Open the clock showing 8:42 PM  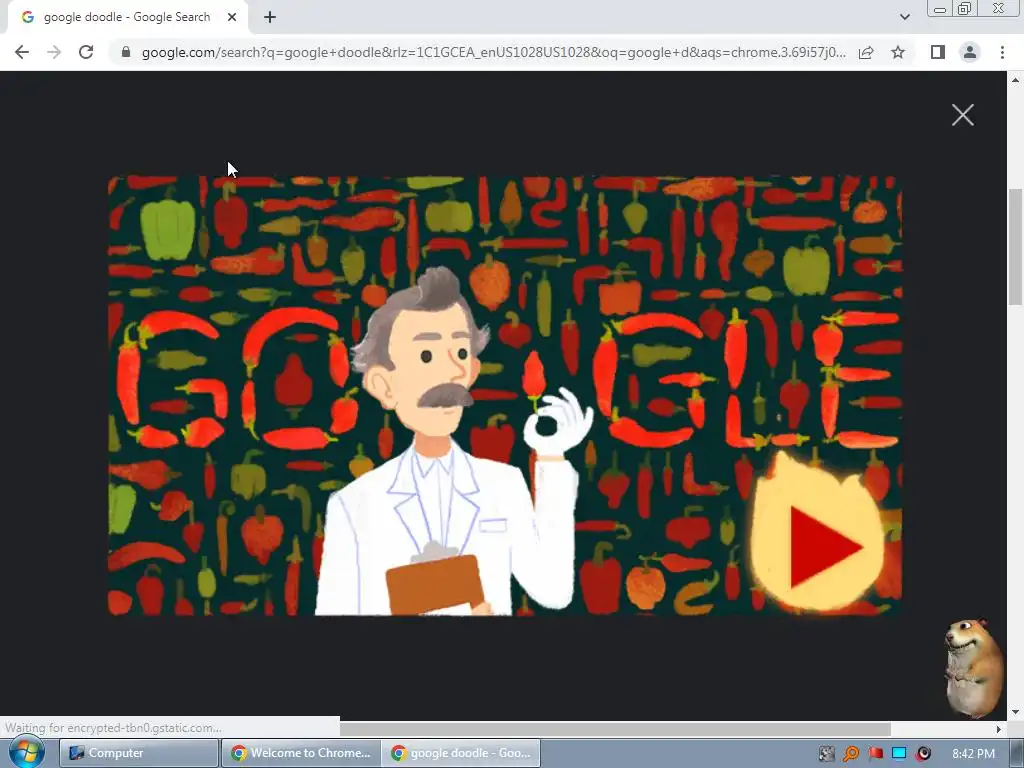(973, 754)
